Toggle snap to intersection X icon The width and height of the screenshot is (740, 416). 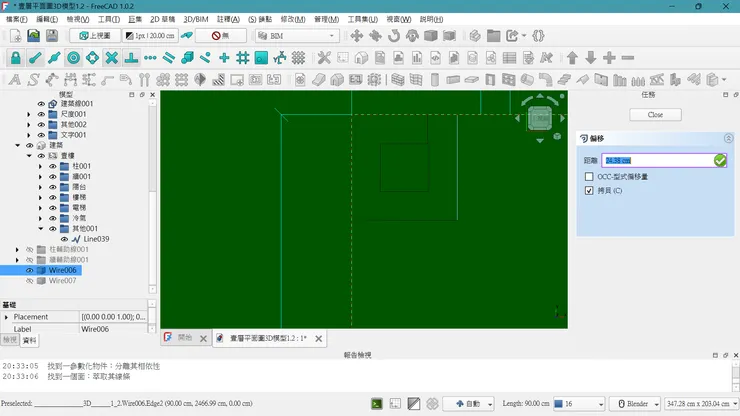coord(111,58)
